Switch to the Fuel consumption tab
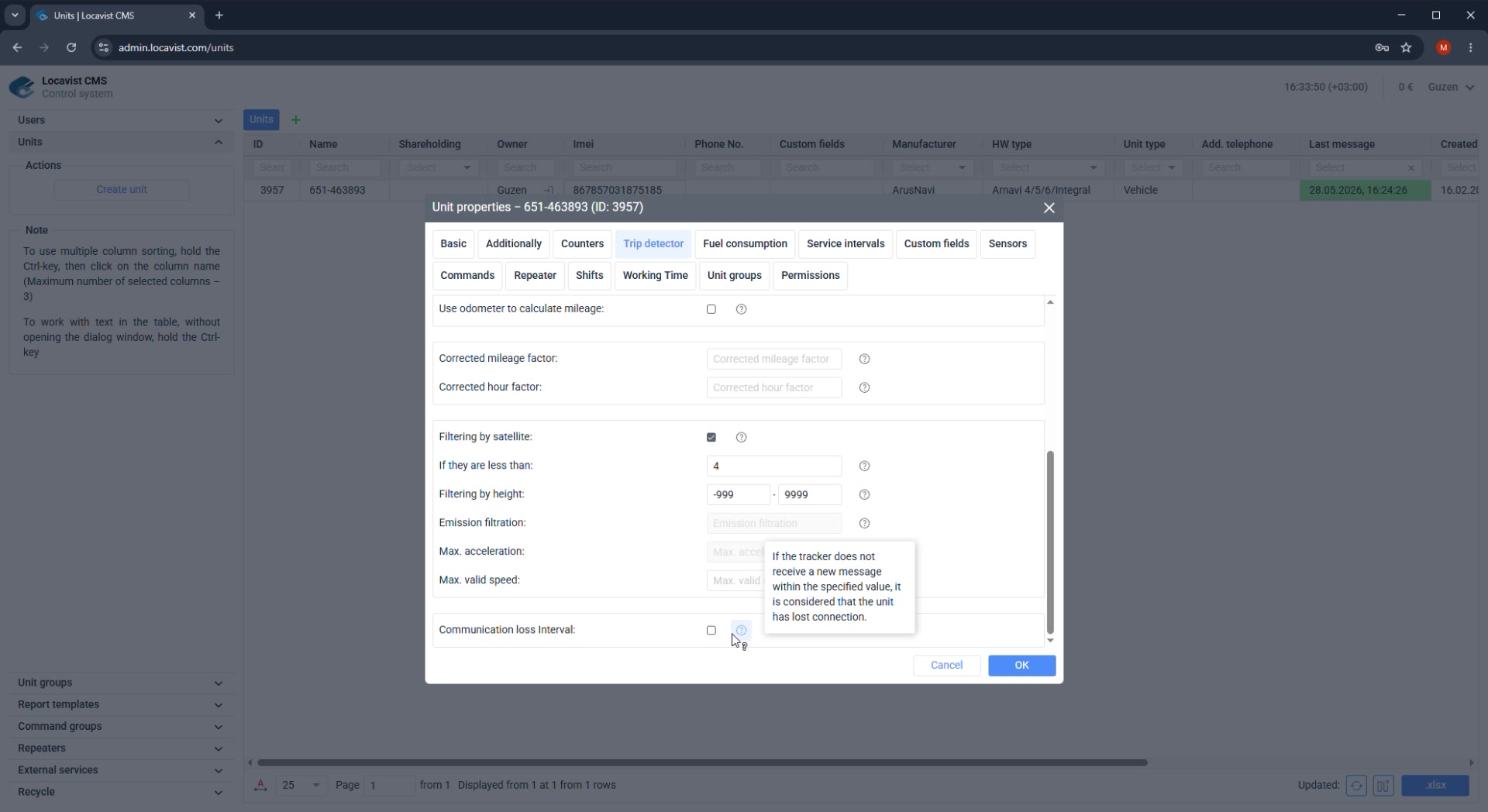This screenshot has height=812, width=1488. pos(745,243)
